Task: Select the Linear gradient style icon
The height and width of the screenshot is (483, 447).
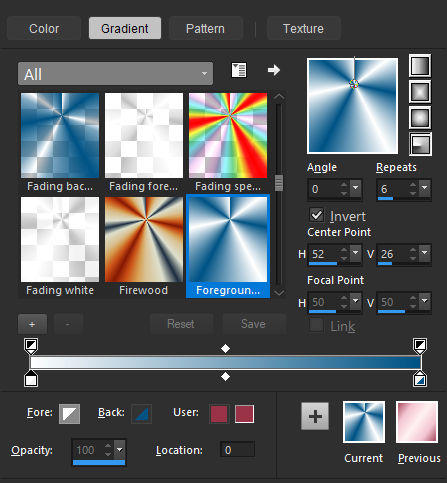Action: [420, 66]
